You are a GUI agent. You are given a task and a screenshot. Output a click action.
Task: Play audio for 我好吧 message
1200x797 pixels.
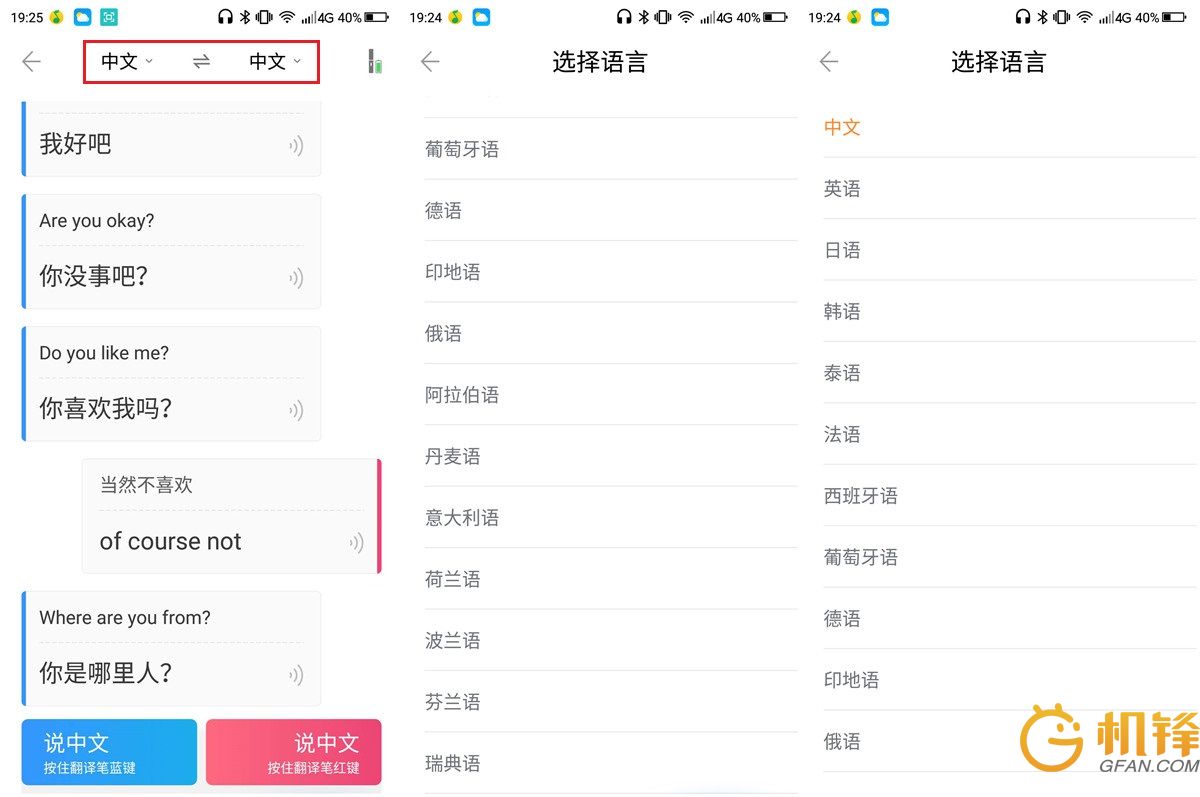296,146
